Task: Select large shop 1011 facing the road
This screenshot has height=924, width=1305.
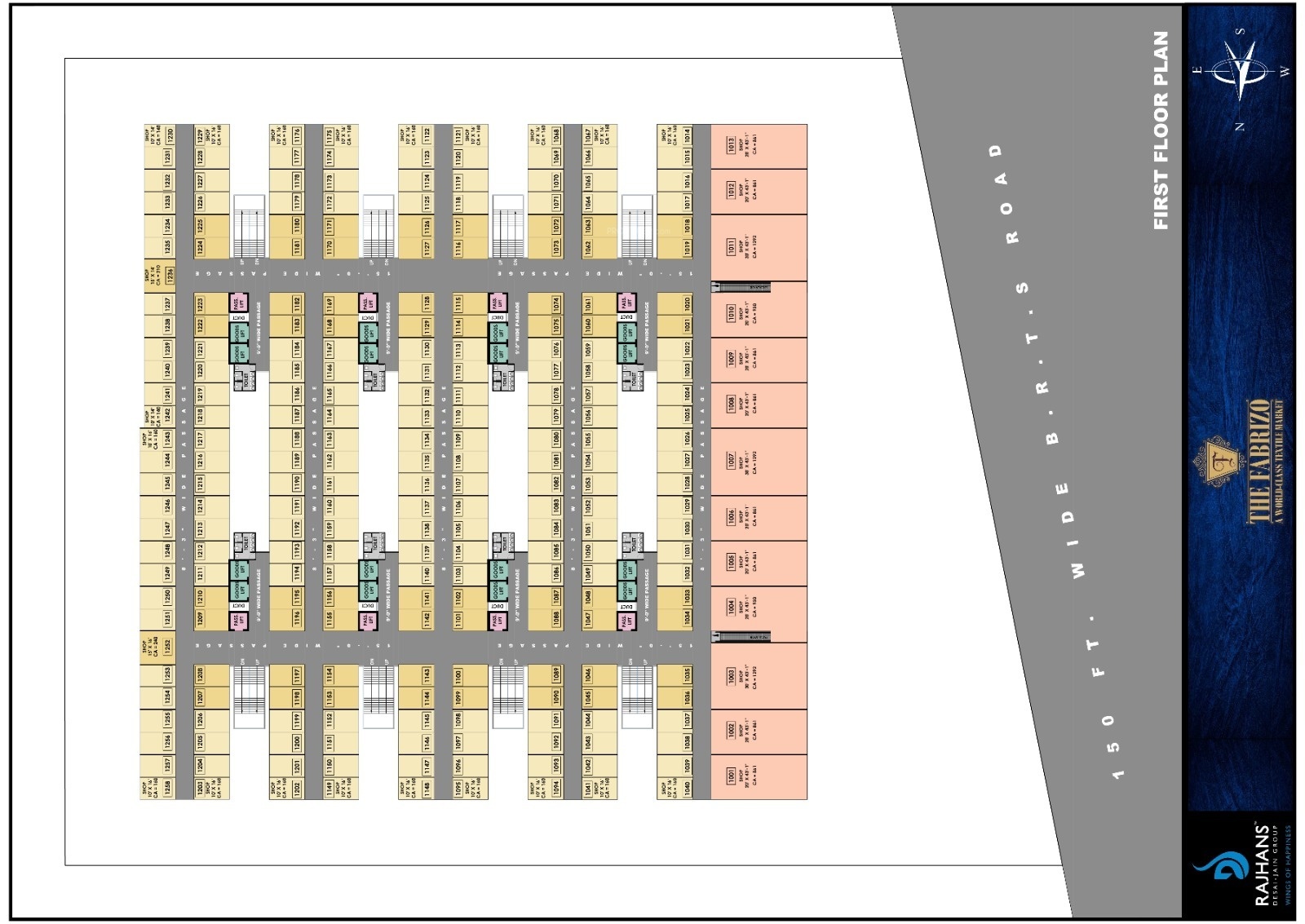Action: pyautogui.click(x=759, y=247)
